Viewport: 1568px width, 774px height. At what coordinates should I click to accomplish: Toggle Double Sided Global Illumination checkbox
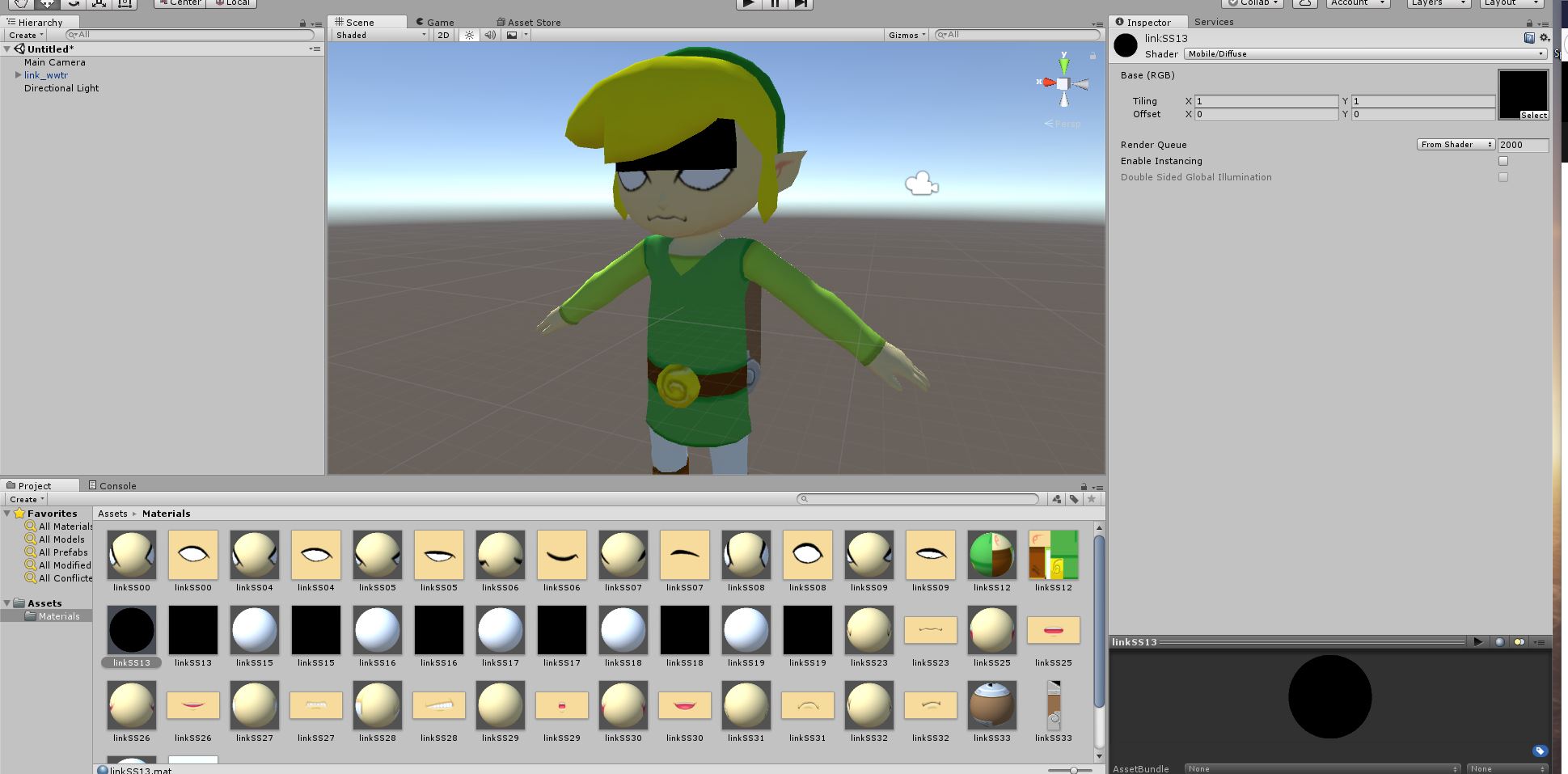click(x=1503, y=177)
